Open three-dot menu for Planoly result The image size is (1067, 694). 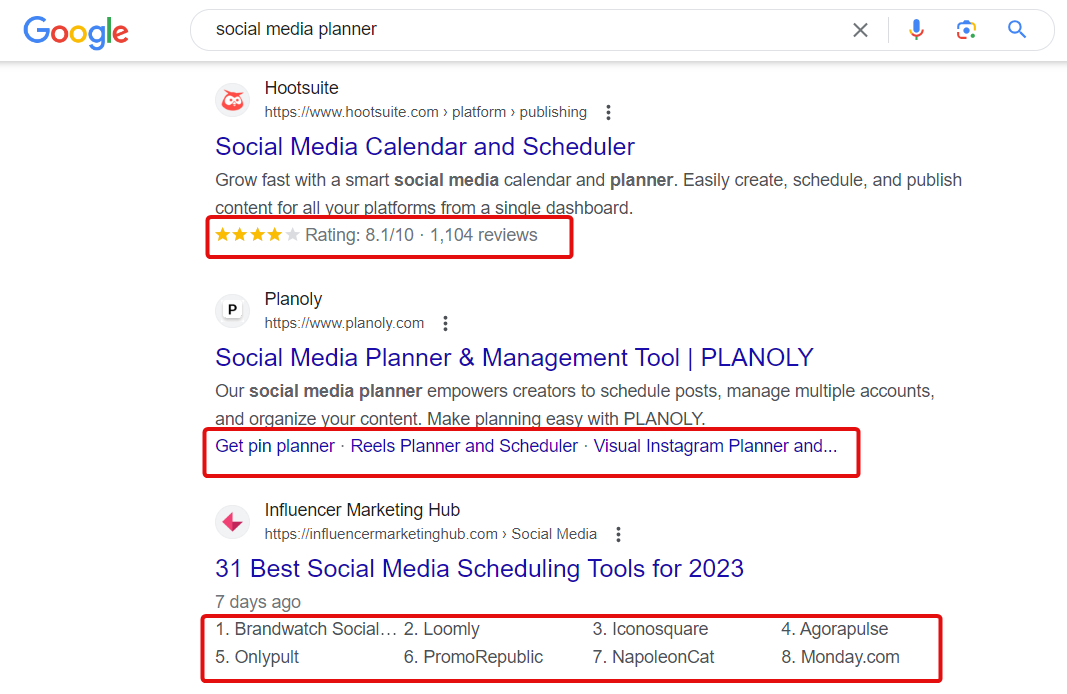pos(445,323)
